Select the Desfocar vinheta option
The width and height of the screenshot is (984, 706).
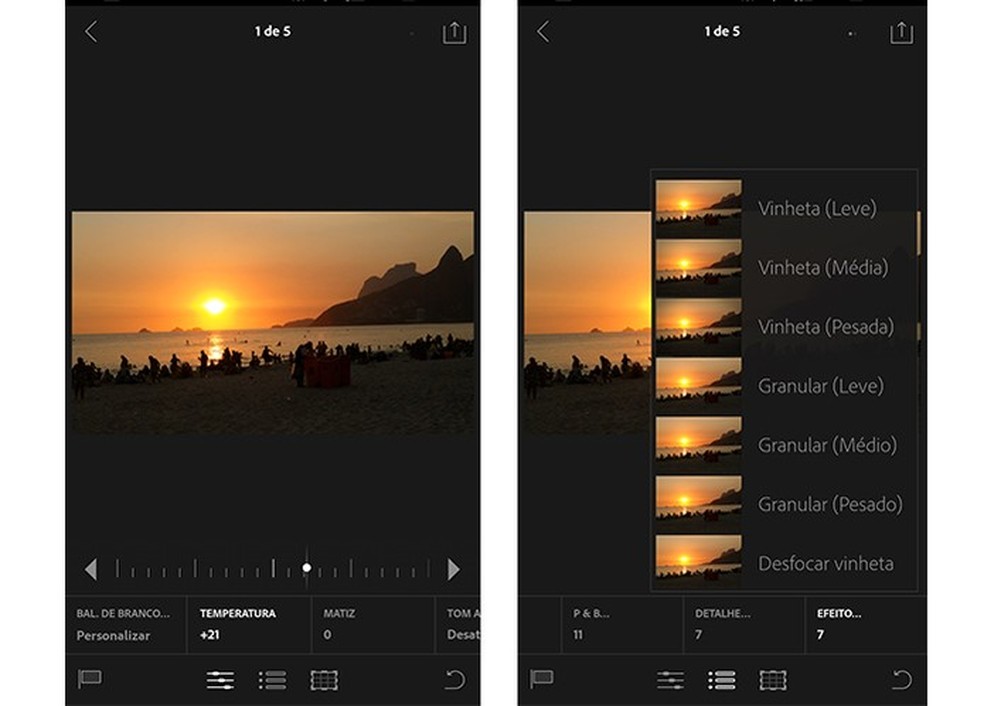(823, 563)
